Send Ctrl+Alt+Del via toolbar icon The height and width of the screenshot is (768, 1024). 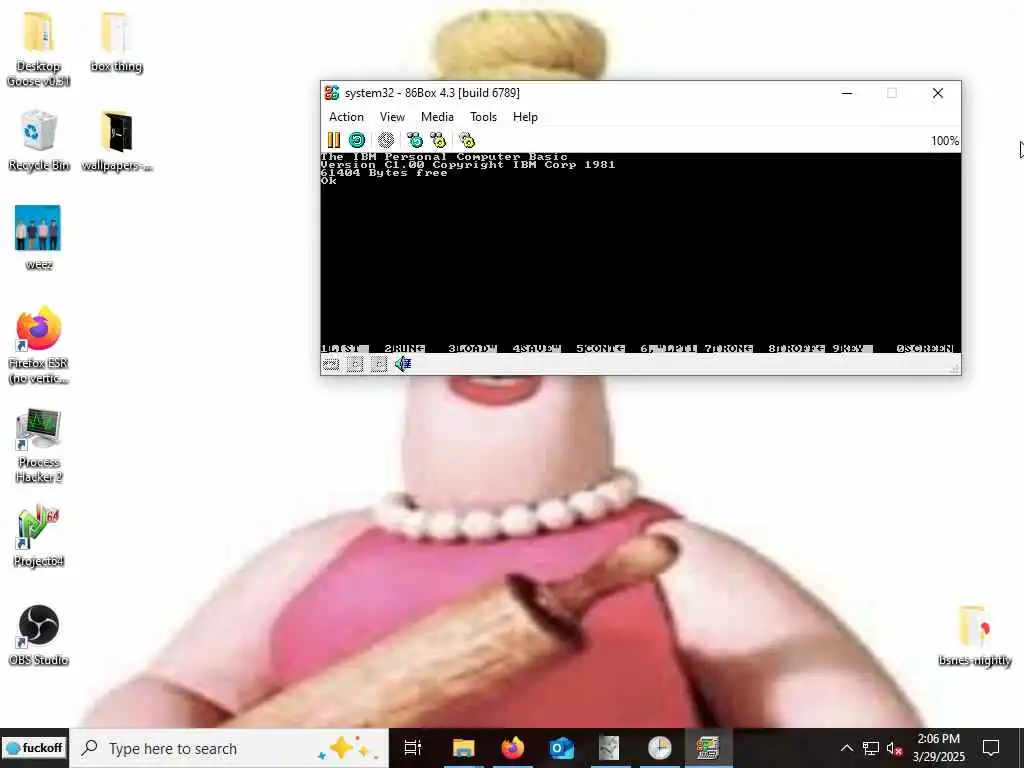point(415,140)
